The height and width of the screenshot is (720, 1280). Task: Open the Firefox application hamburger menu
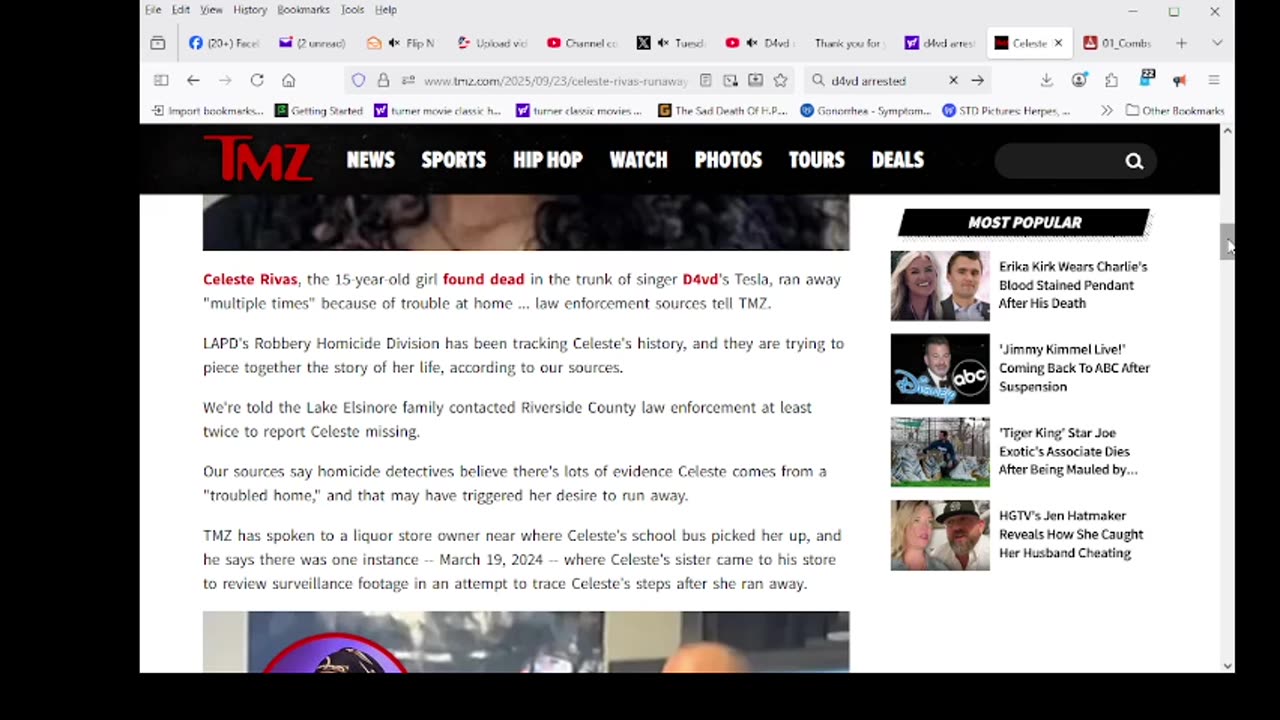[1214, 80]
